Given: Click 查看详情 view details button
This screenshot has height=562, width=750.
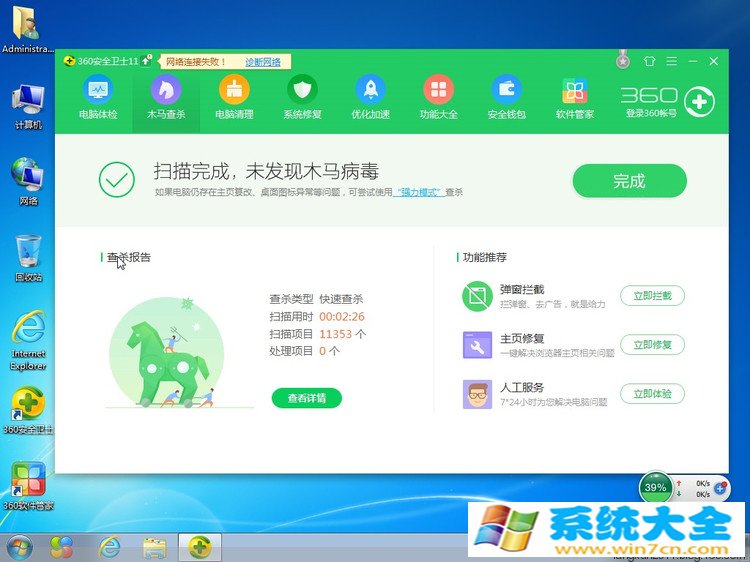Looking at the screenshot, I should (307, 398).
